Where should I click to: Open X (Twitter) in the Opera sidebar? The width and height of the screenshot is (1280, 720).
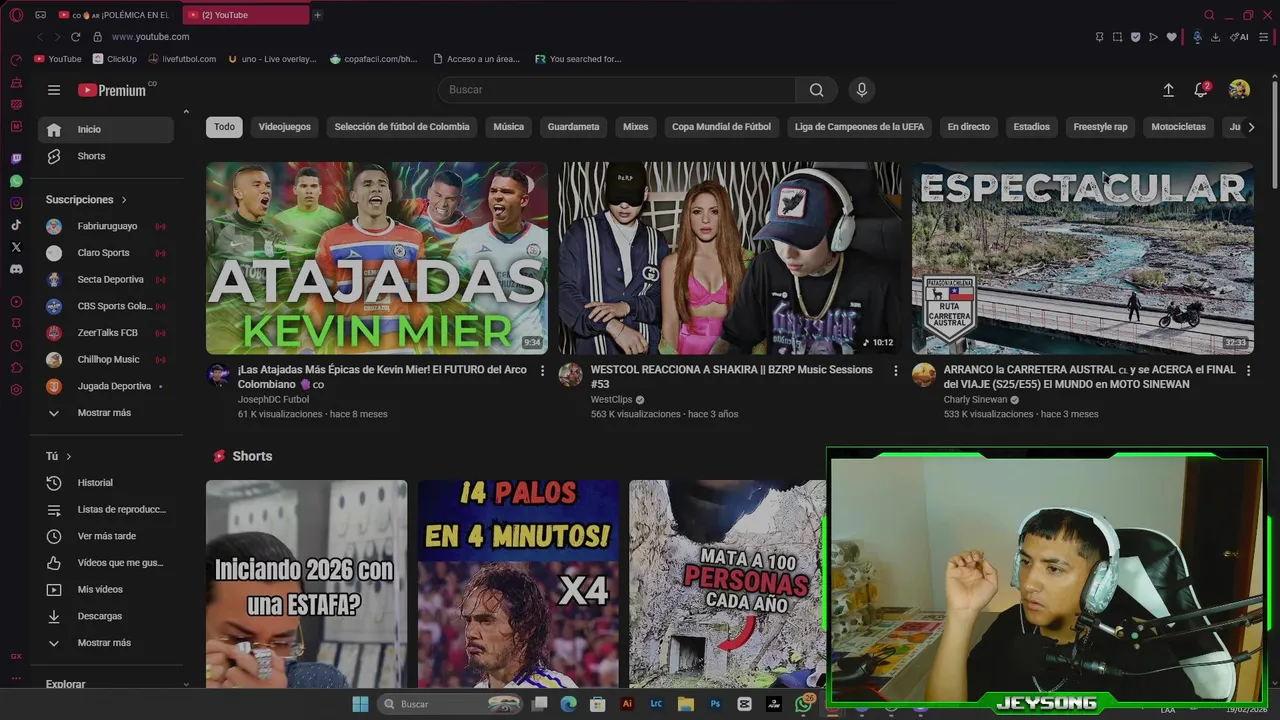(x=16, y=247)
